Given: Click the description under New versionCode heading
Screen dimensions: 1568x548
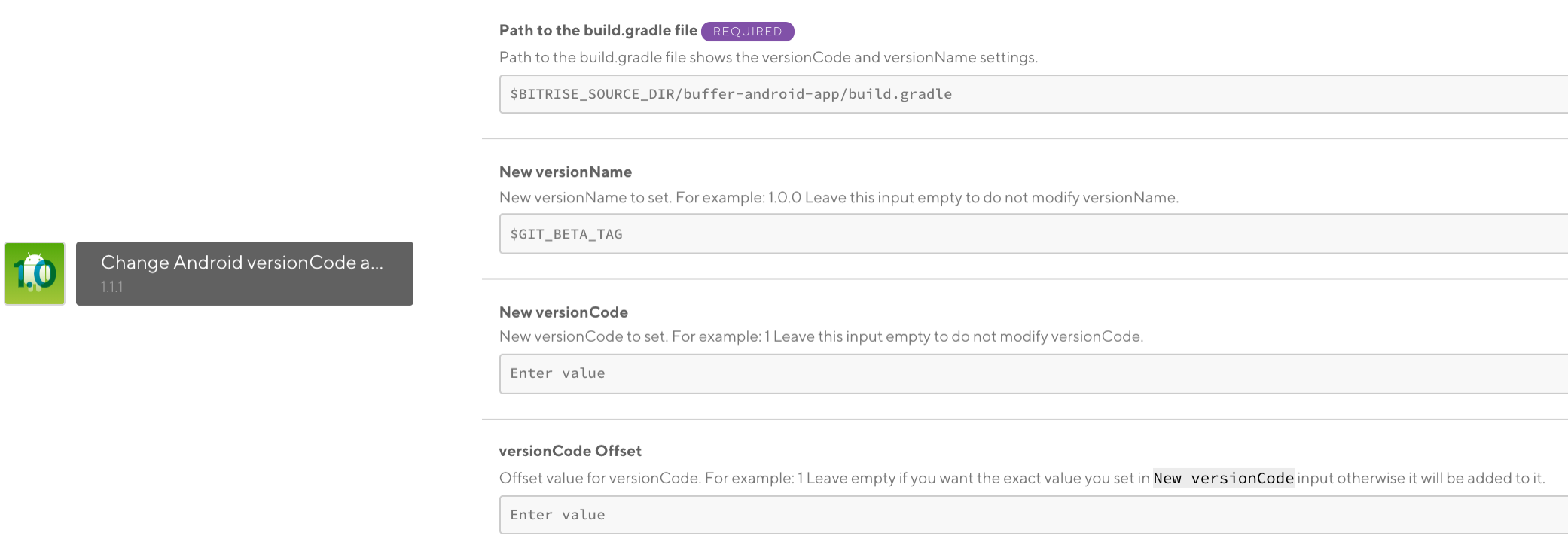Looking at the screenshot, I should coord(821,336).
